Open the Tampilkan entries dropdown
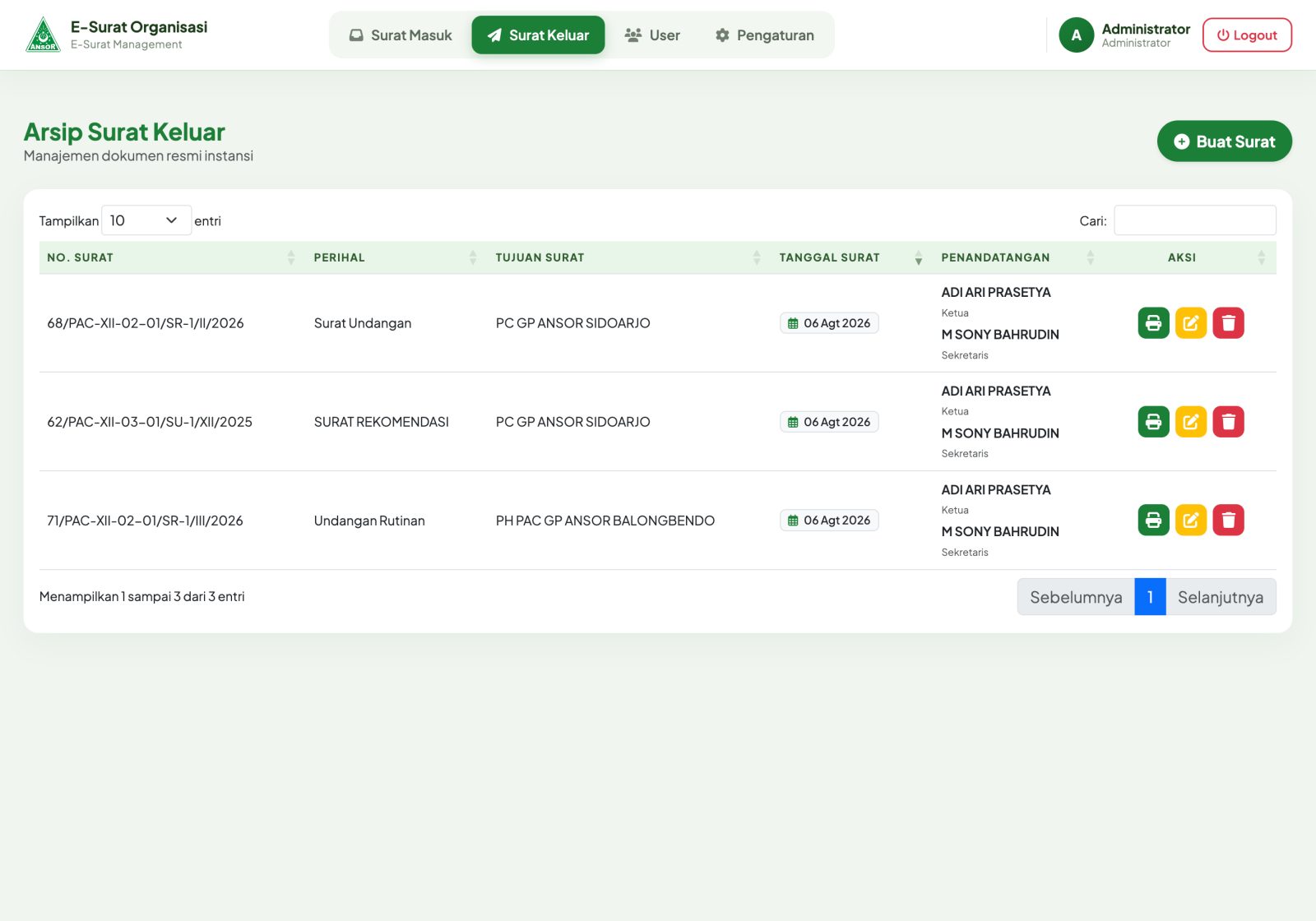Image resolution: width=1316 pixels, height=921 pixels. point(146,220)
